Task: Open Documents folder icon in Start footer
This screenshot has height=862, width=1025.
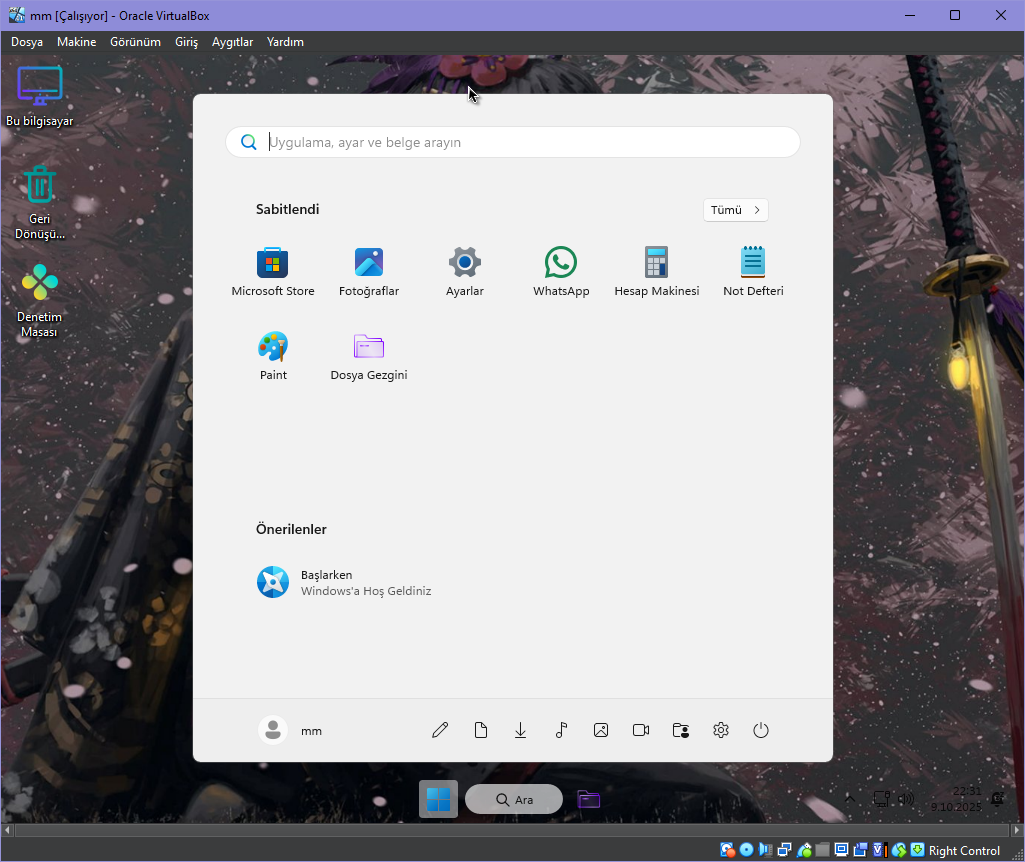Action: [480, 730]
